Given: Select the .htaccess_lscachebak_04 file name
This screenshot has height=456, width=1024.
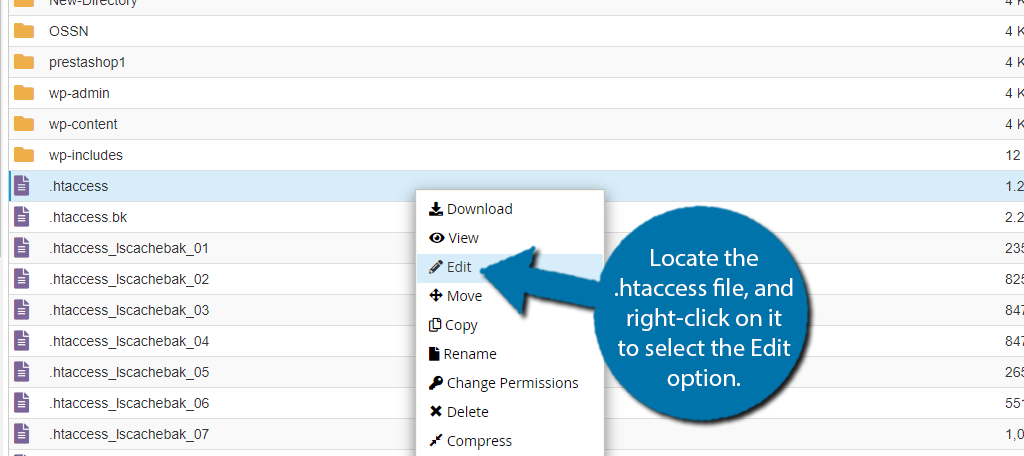Looking at the screenshot, I should tap(129, 342).
